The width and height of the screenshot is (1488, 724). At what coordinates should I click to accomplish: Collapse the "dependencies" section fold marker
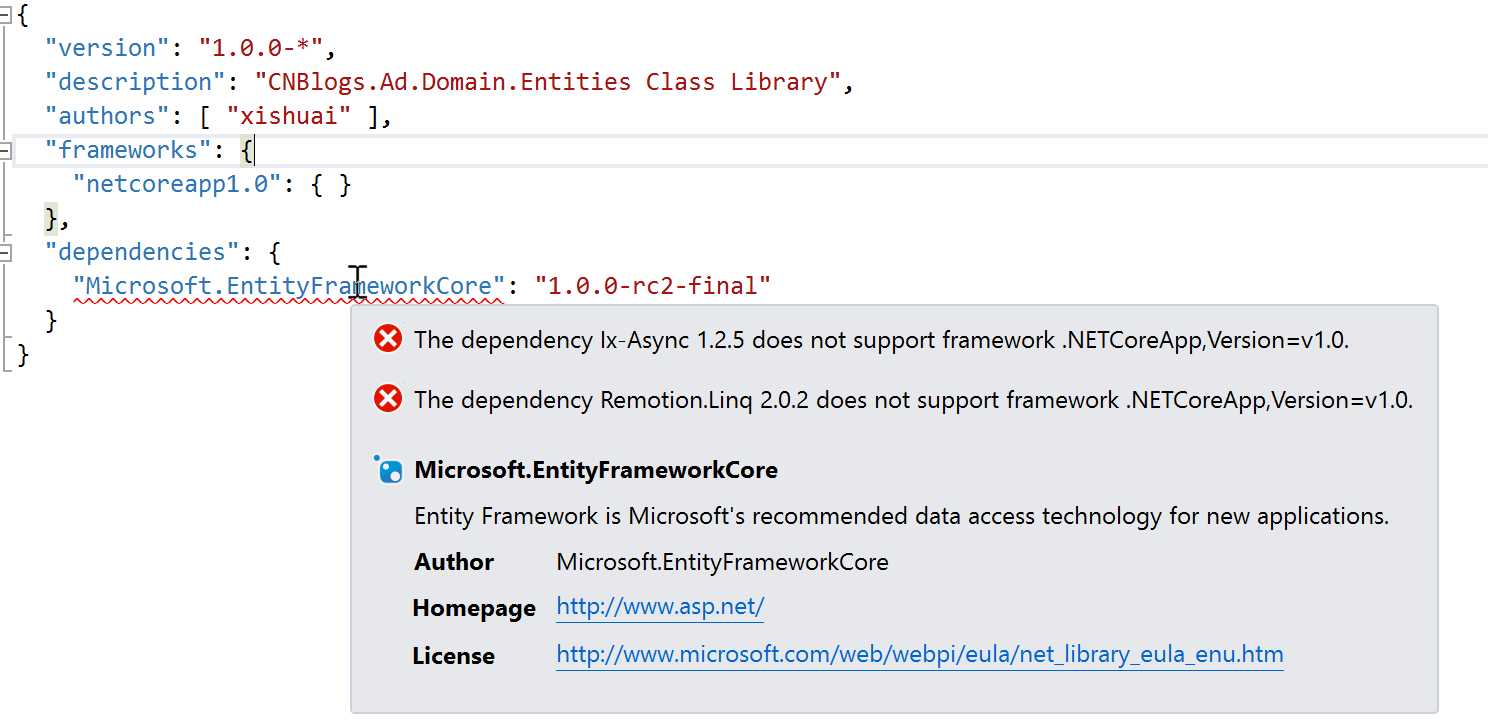(5, 252)
